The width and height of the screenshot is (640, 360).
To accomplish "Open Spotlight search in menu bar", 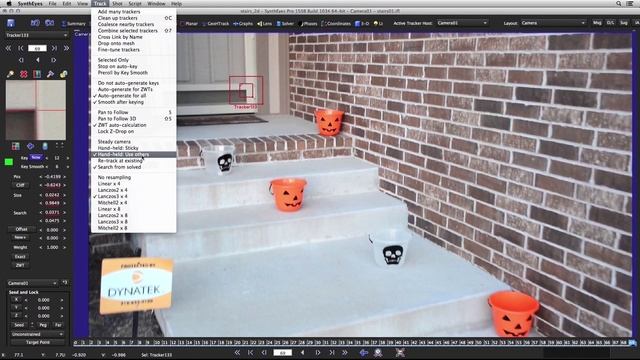I will (619, 4).
